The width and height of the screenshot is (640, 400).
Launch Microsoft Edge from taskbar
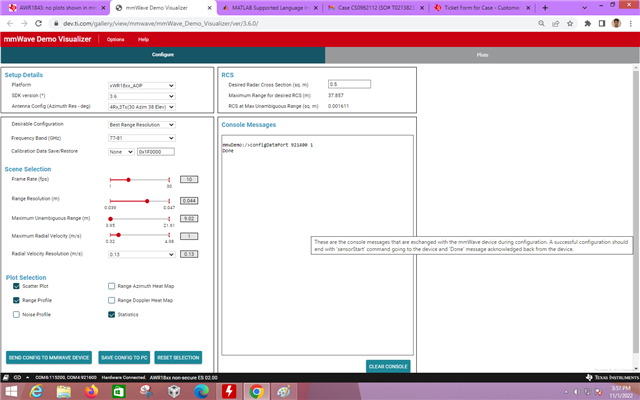click(x=201, y=392)
